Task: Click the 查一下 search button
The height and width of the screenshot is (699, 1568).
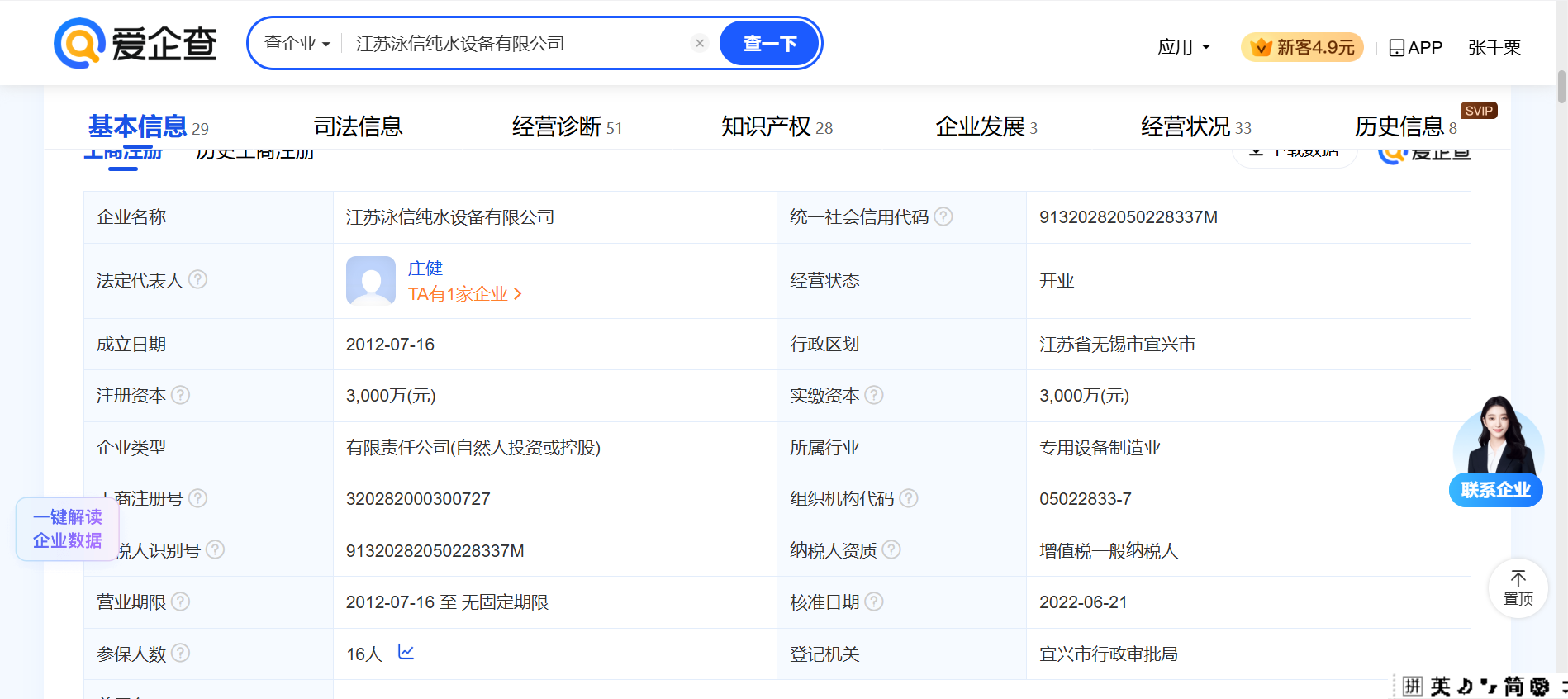Action: [769, 44]
